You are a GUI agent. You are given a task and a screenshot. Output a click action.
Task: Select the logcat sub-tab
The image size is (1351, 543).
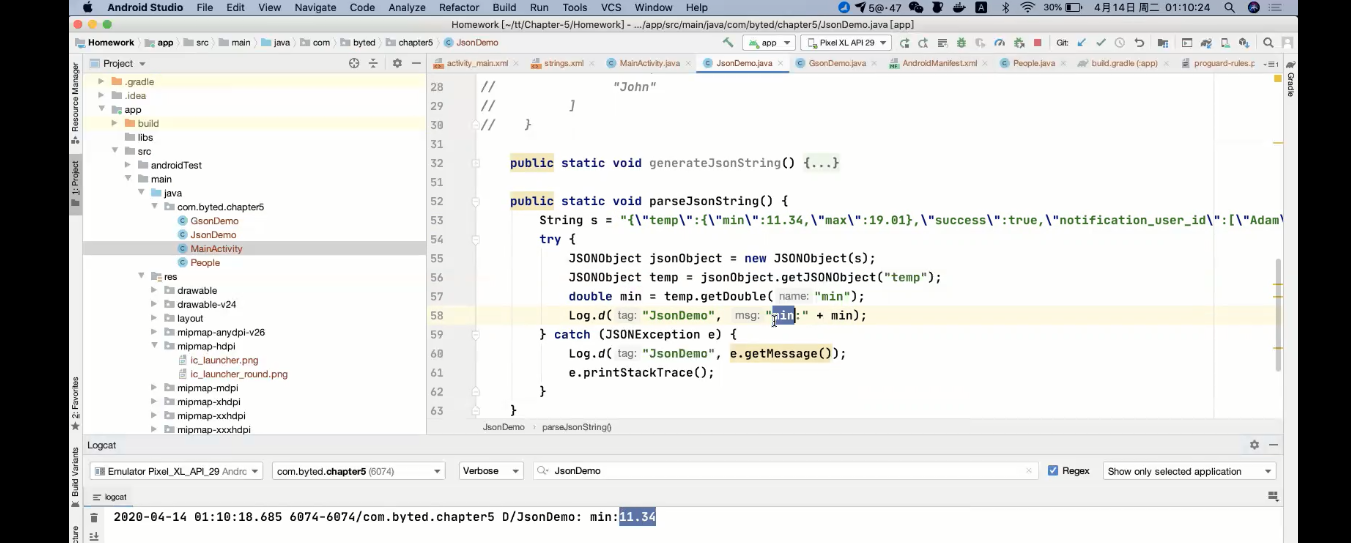pos(110,497)
